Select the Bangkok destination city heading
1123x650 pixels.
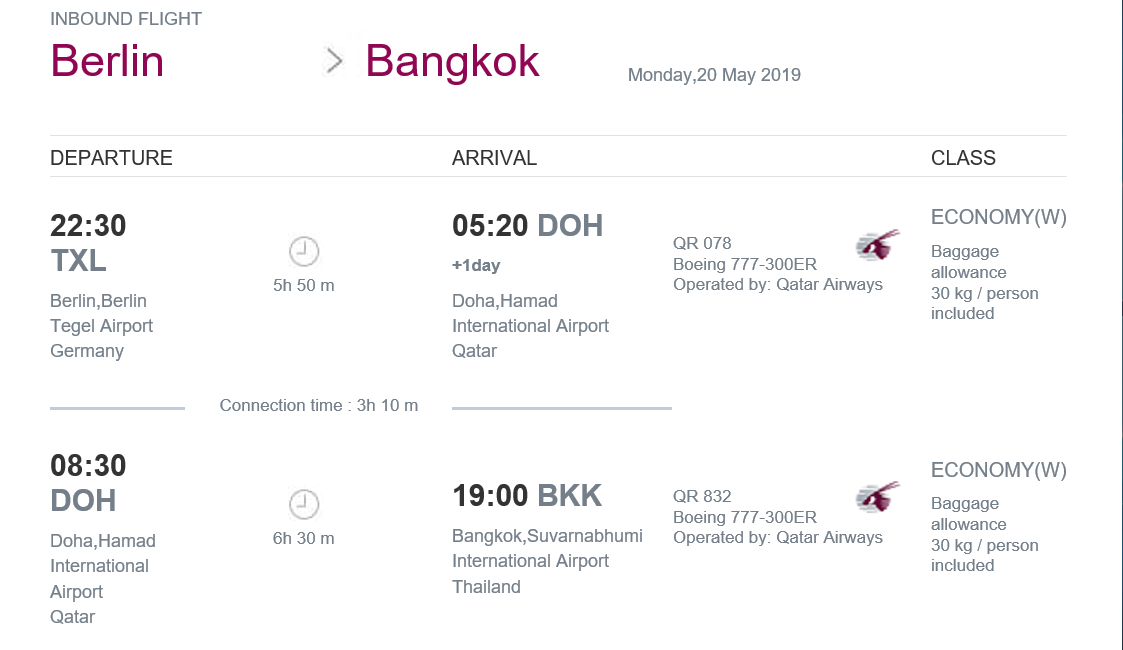point(452,61)
